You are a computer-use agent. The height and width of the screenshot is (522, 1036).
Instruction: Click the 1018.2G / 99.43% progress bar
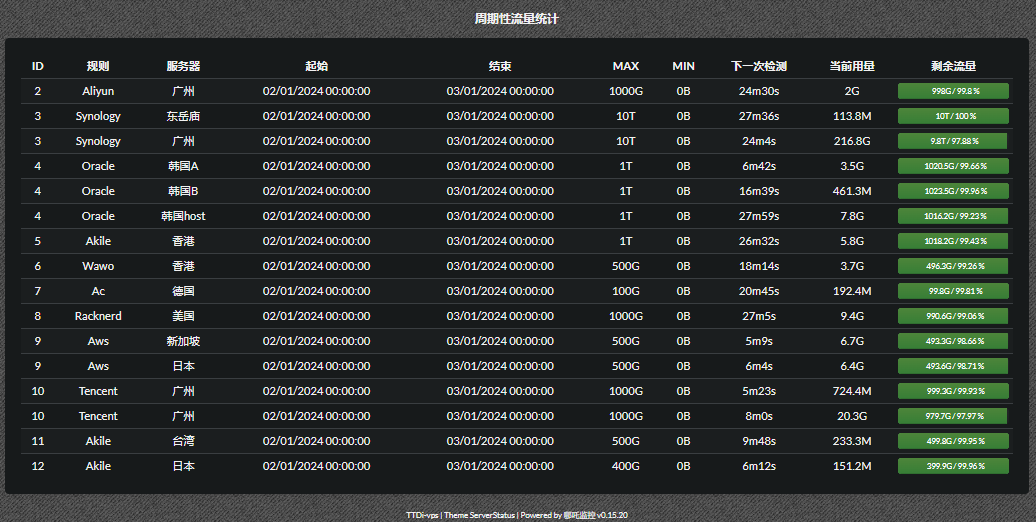(953, 241)
